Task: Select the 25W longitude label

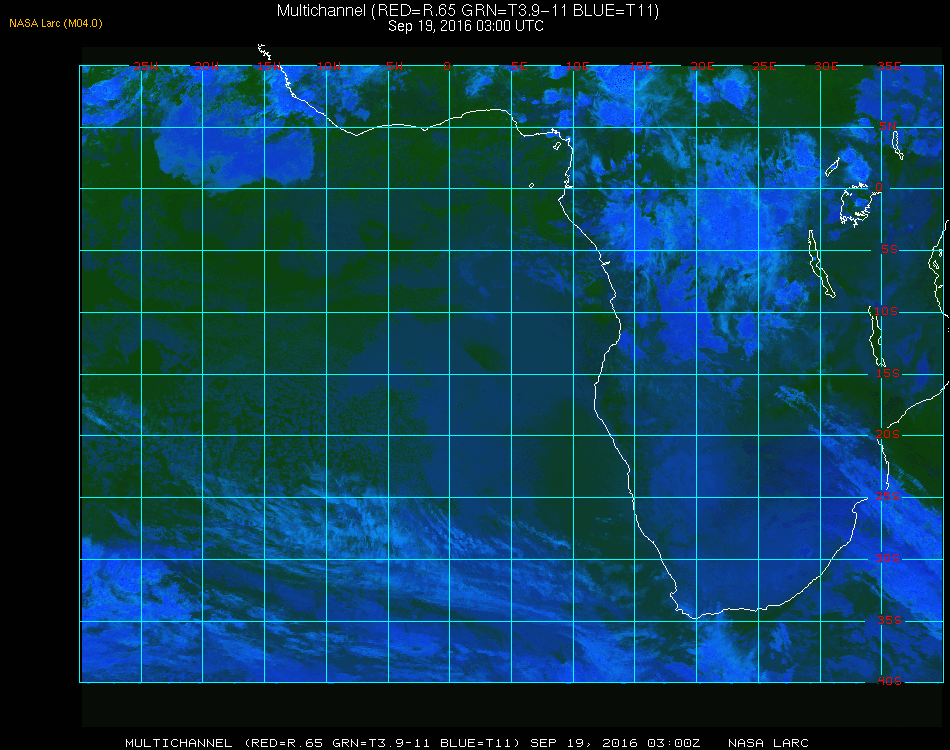Action: pyautogui.click(x=145, y=66)
